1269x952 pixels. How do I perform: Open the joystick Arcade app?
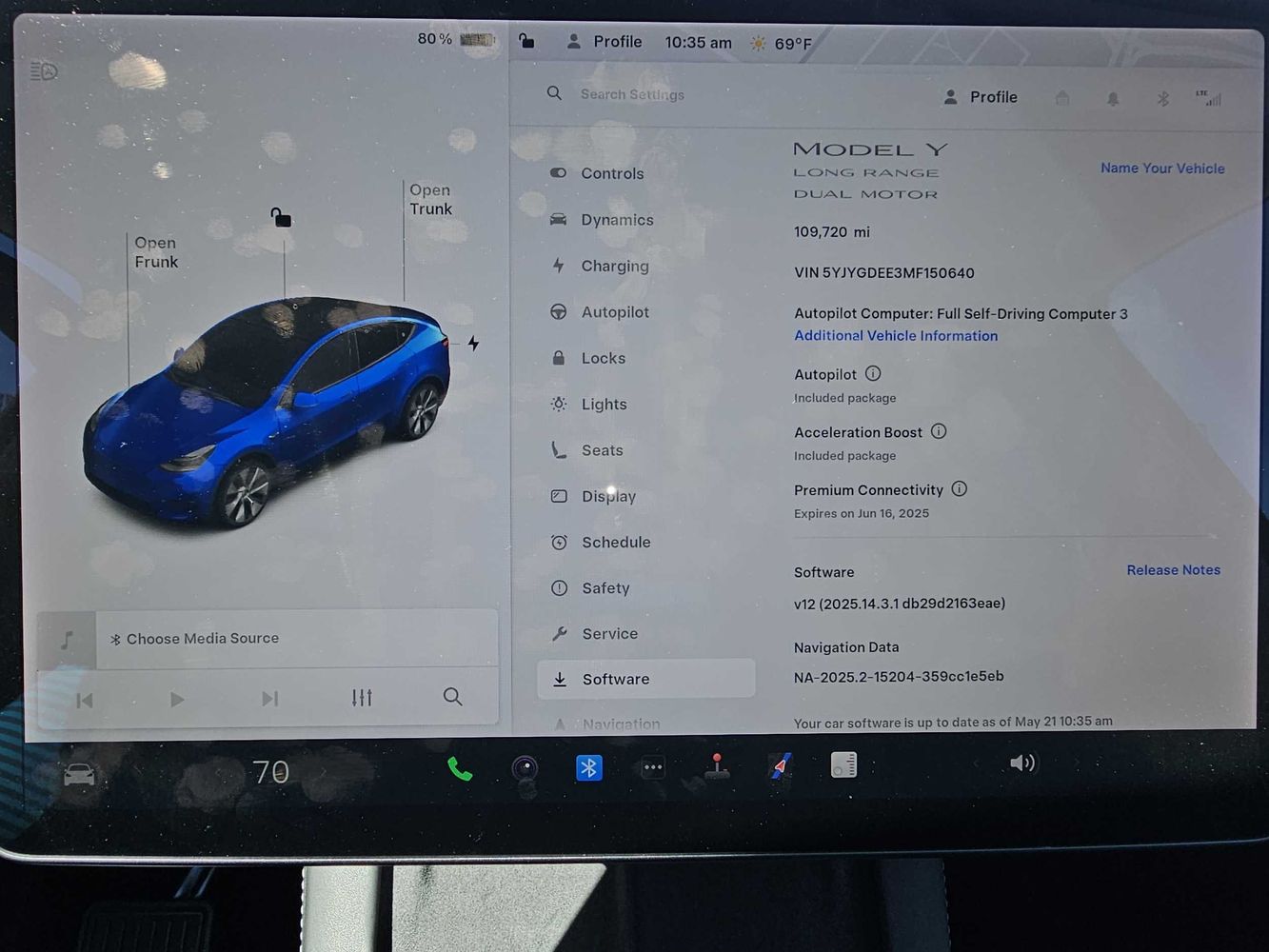[x=717, y=765]
